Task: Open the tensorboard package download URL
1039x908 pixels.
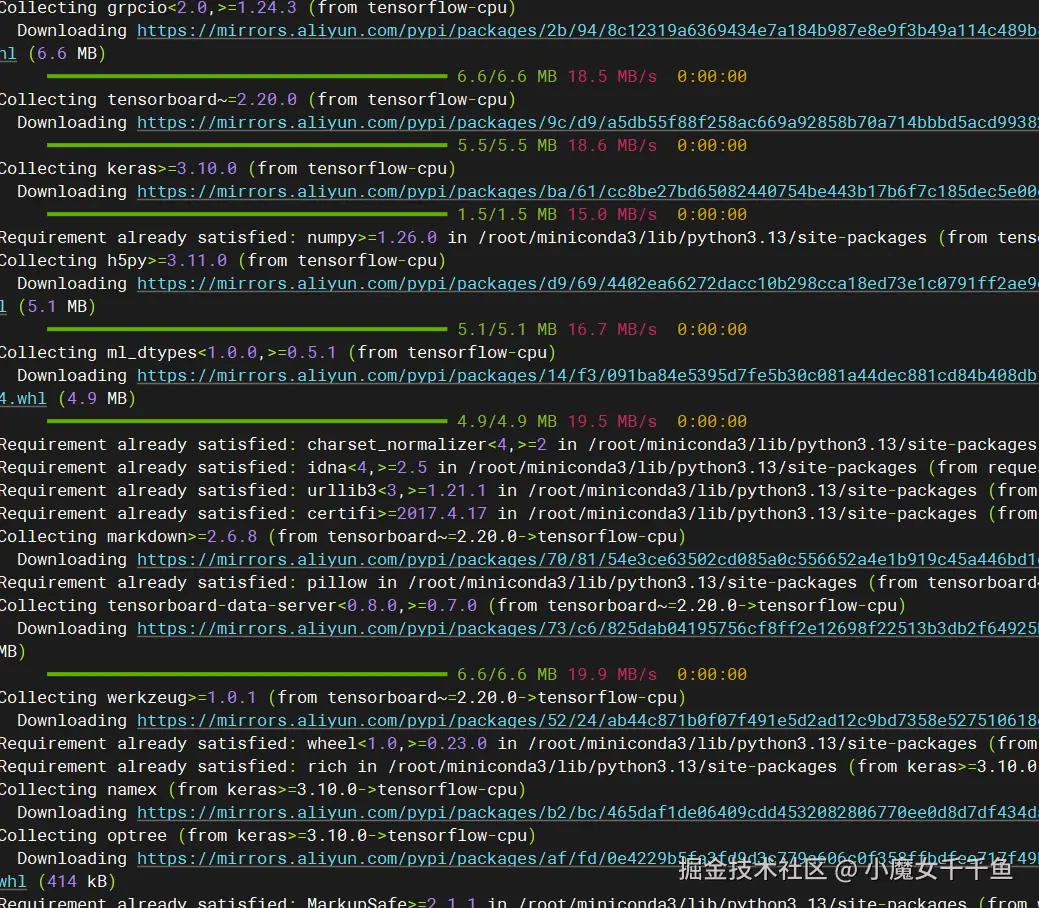Action: (588, 123)
